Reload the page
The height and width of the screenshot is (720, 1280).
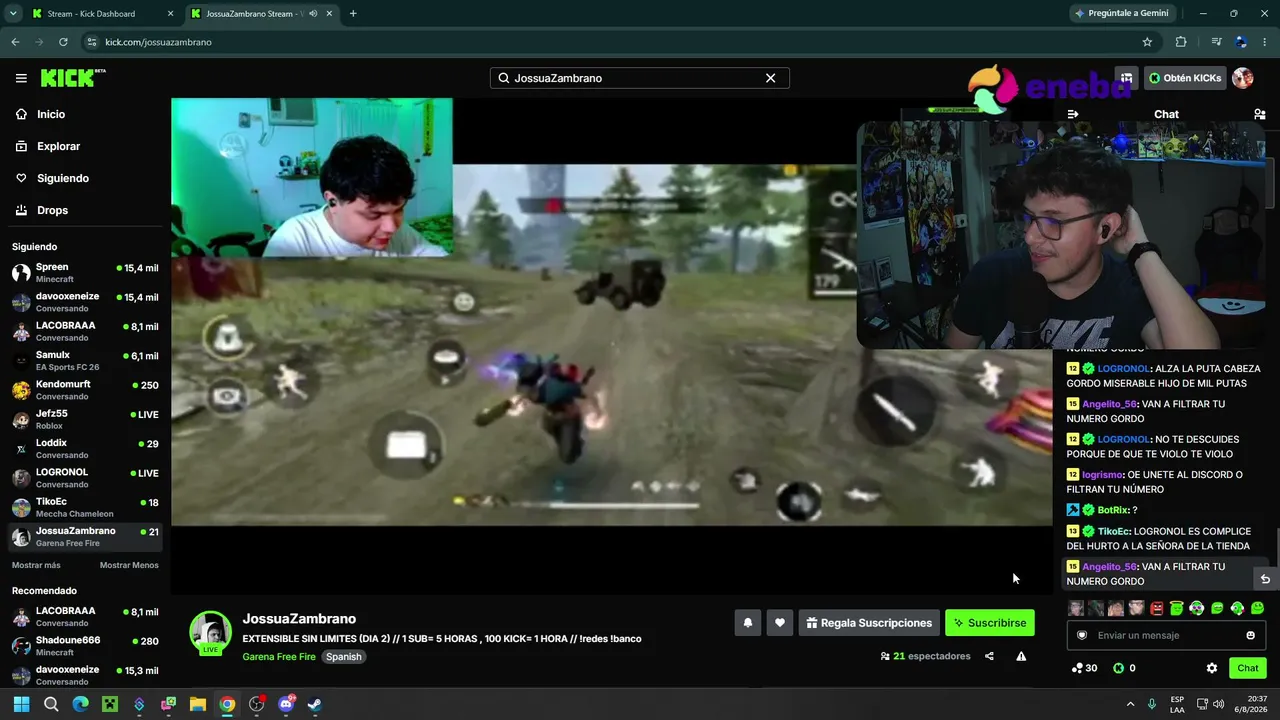tap(63, 42)
